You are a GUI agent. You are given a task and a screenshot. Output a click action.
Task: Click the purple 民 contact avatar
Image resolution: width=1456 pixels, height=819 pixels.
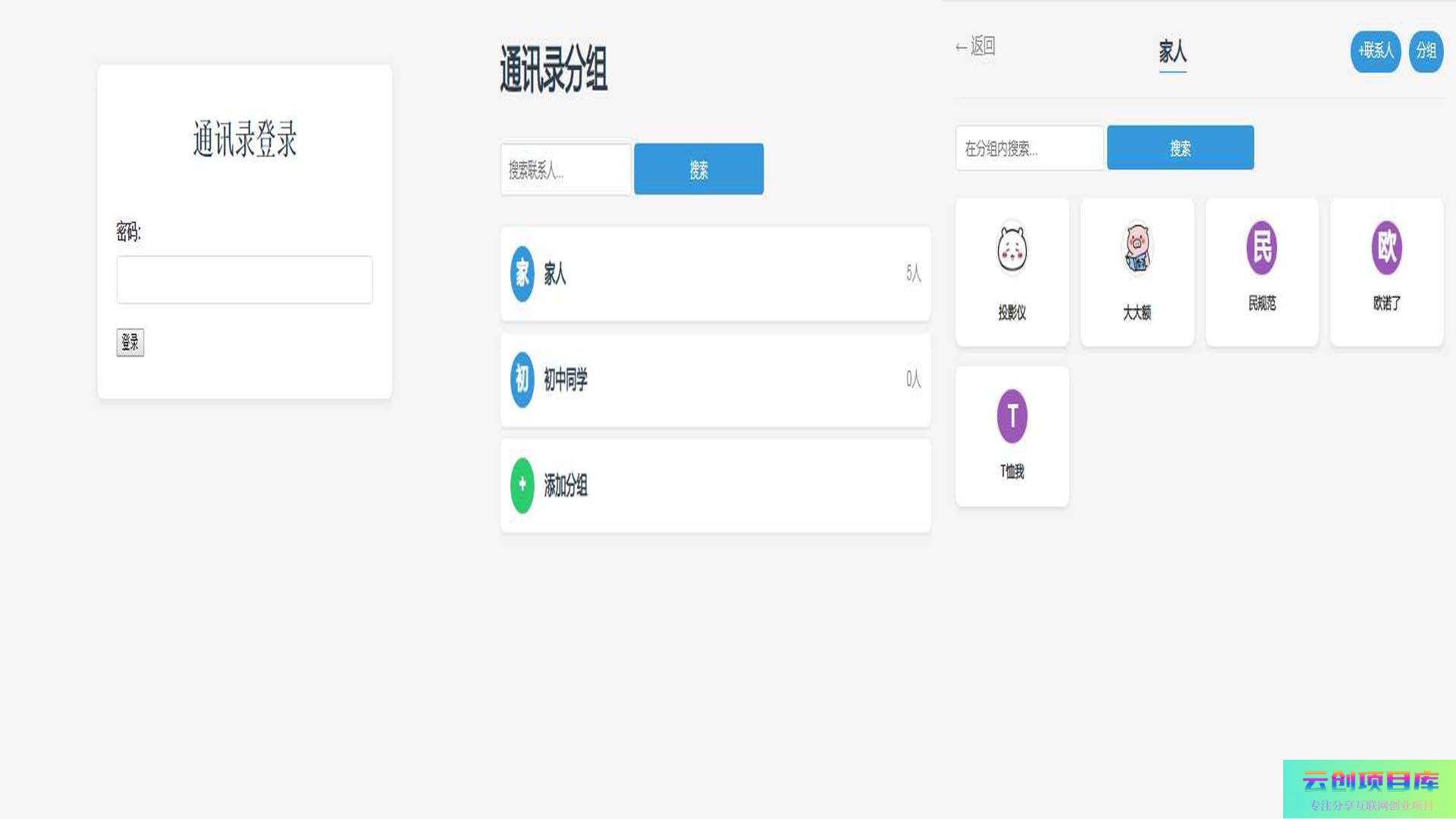[1261, 247]
